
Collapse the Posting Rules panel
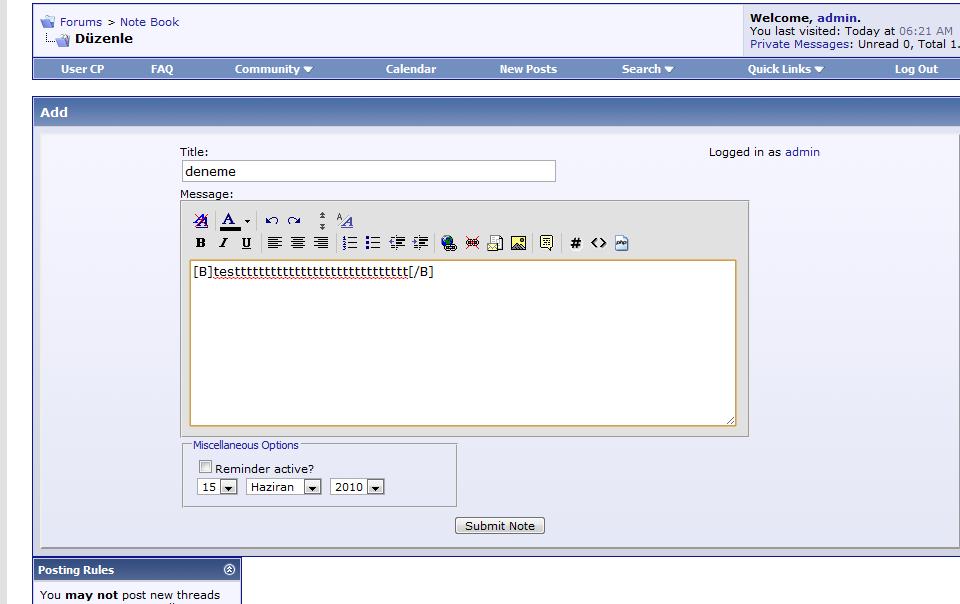[x=230, y=570]
